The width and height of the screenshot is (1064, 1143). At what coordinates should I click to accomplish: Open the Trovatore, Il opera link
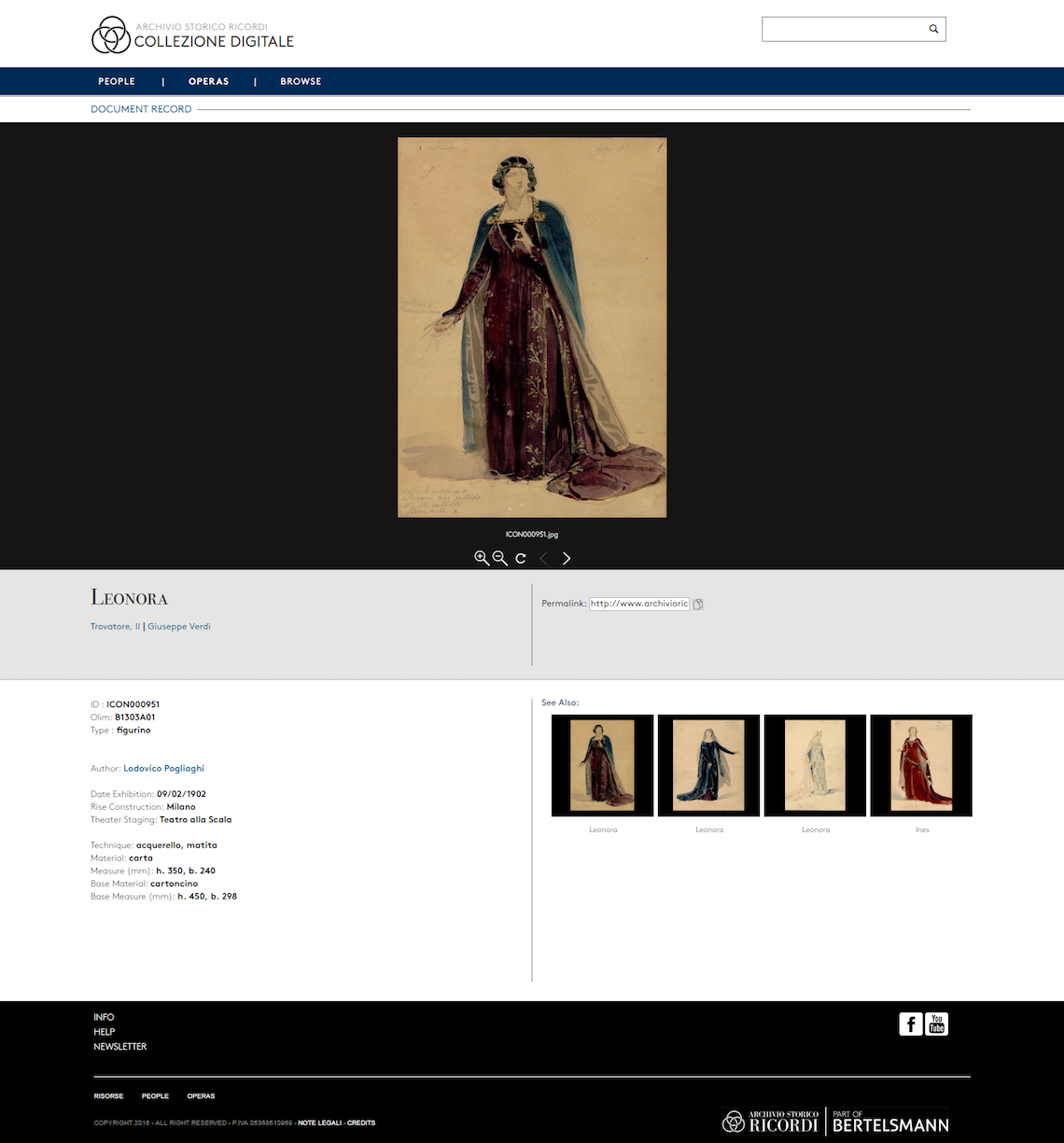115,626
